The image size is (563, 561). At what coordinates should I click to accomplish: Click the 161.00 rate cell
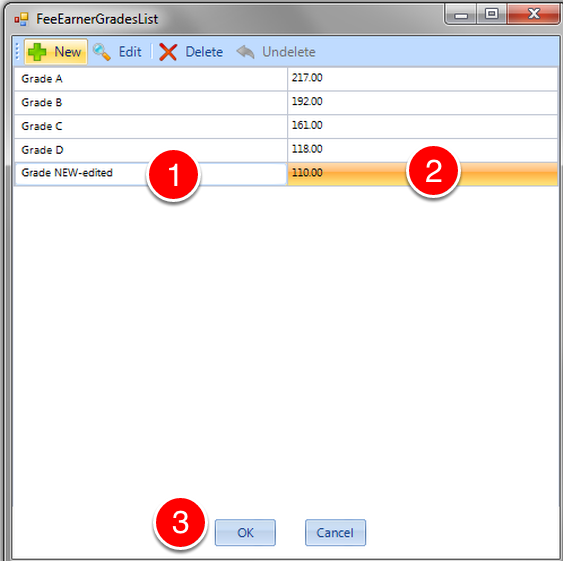pos(423,126)
